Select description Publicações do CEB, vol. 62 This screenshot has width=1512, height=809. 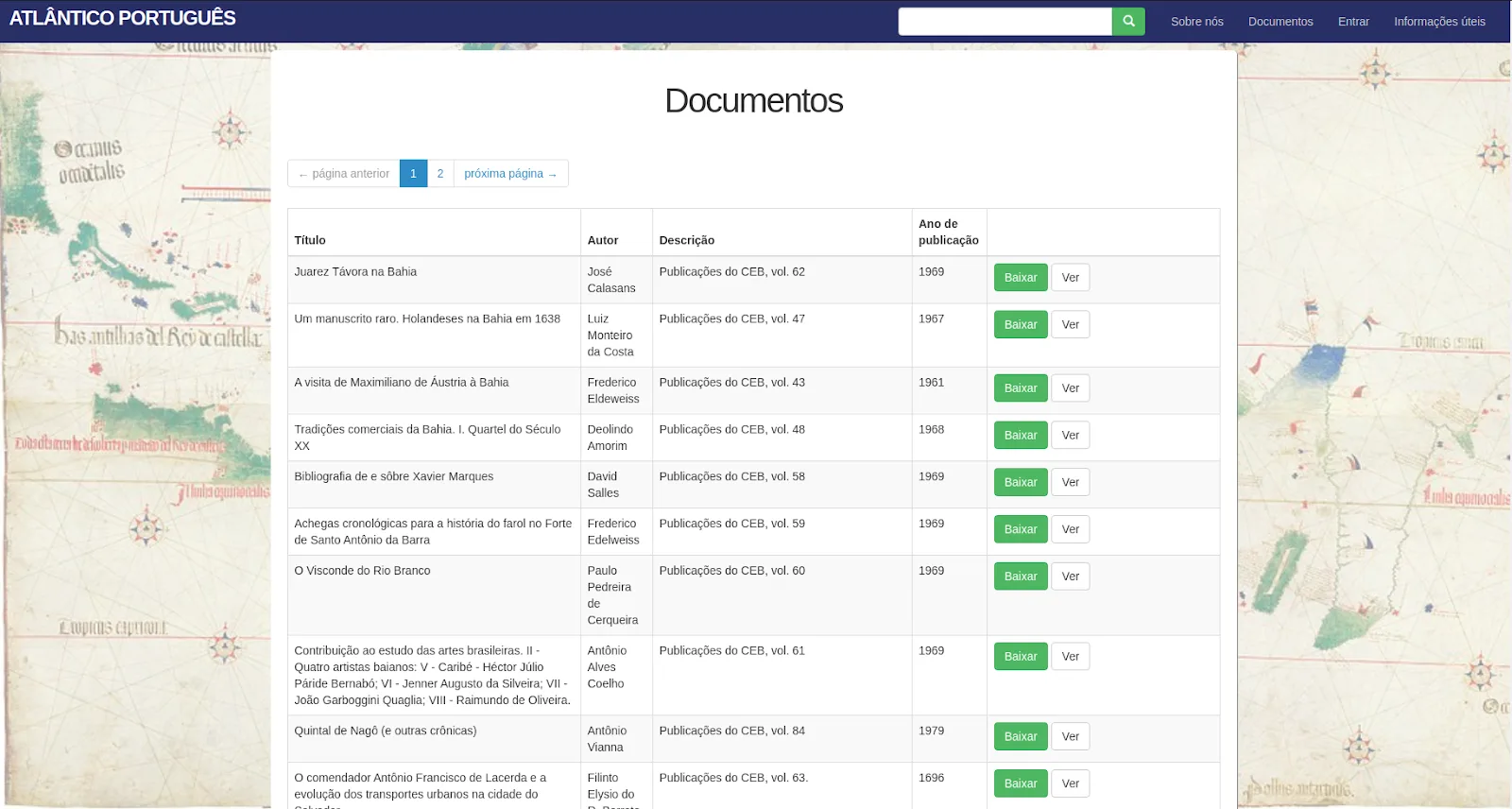[x=732, y=272]
